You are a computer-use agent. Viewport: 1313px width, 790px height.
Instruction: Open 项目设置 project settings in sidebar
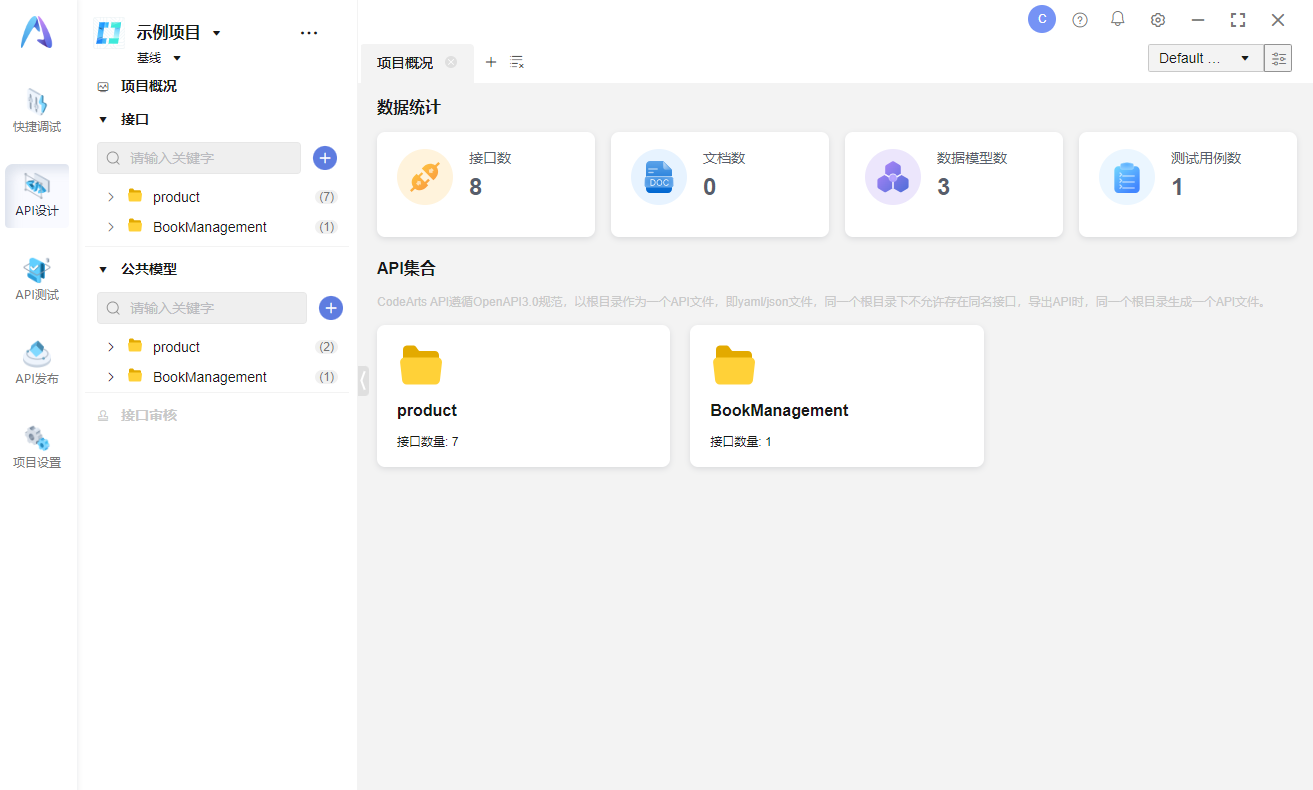37,447
